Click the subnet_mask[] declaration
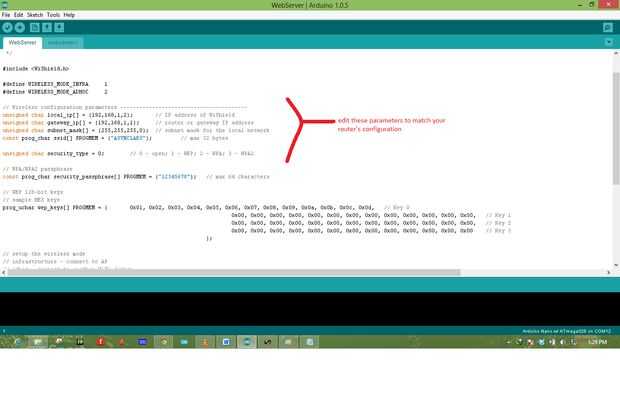 (76, 131)
